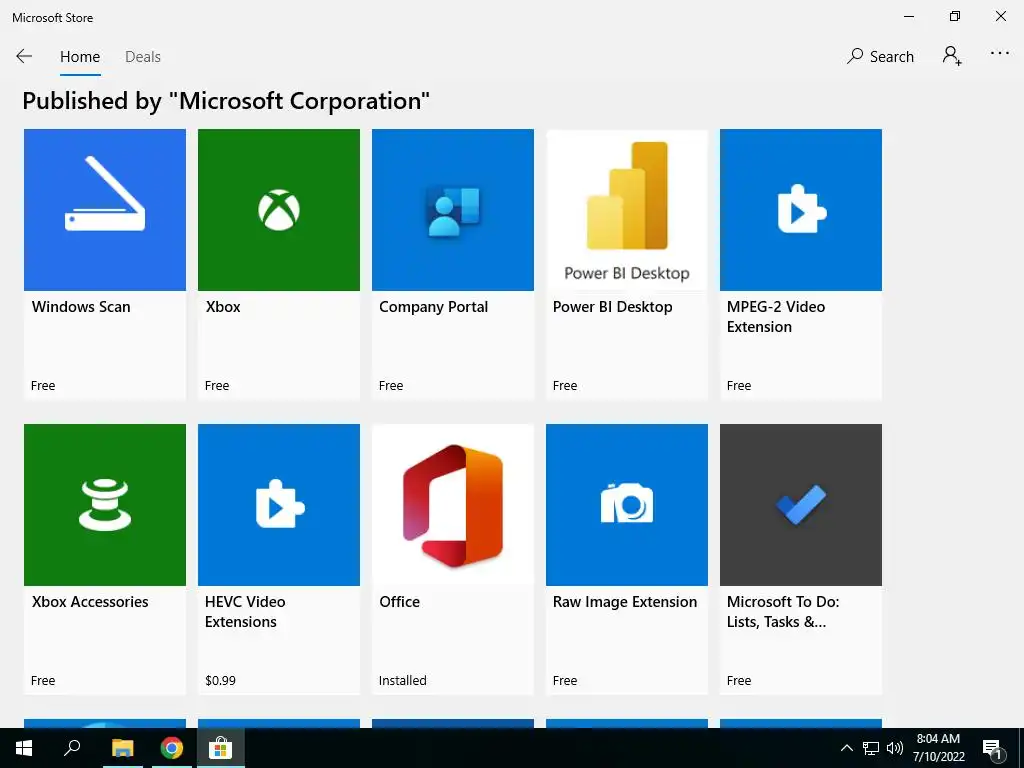Click the Search button in the header

tap(880, 57)
